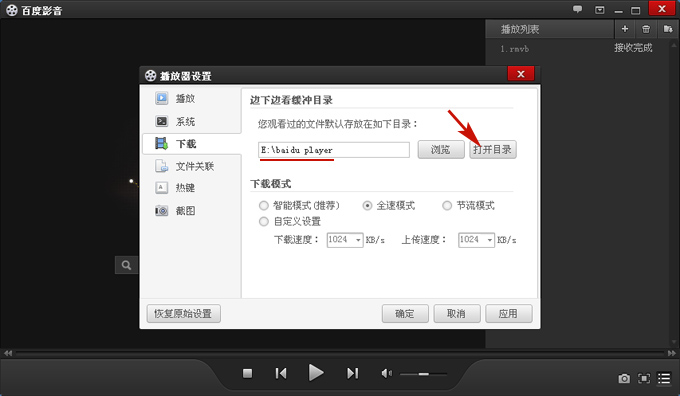Confirm settings with 确定 button
The width and height of the screenshot is (680, 396).
tap(405, 314)
